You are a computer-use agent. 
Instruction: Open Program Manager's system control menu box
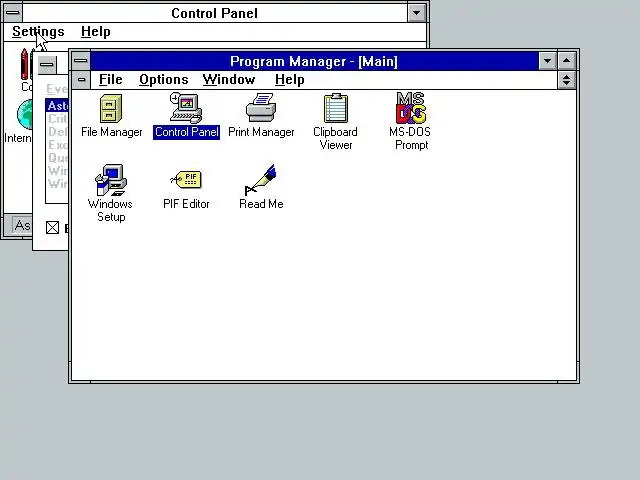pos(80,61)
